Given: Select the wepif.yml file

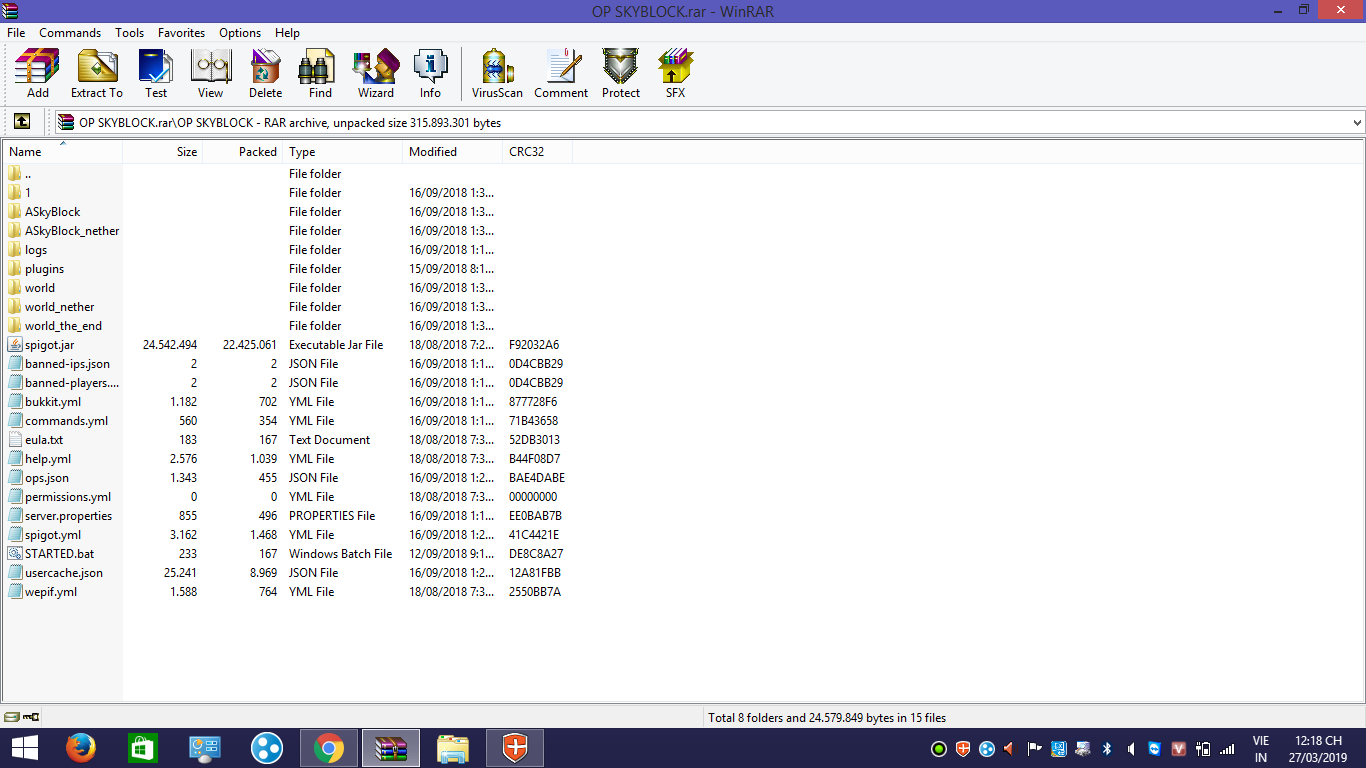Looking at the screenshot, I should point(51,592).
